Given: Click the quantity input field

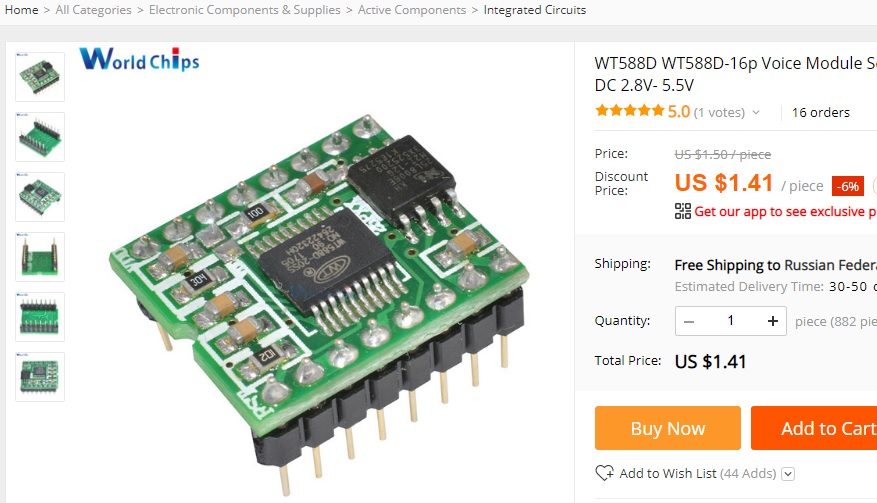Looking at the screenshot, I should click(730, 321).
